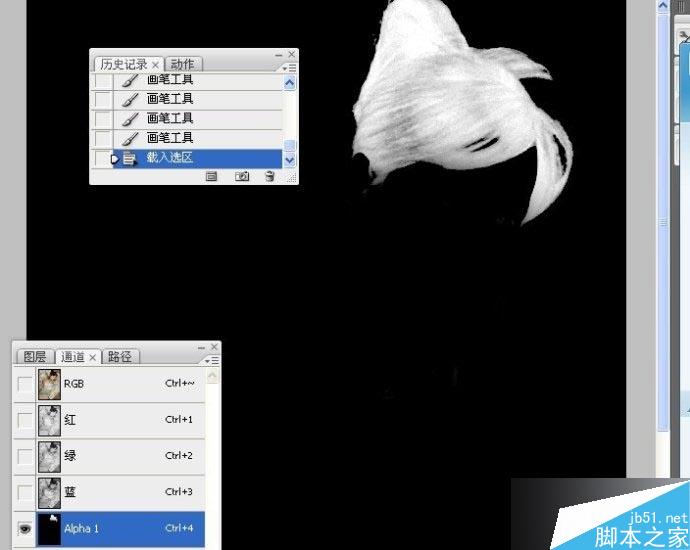This screenshot has width=690, height=550.
Task: Hide the Alpha 1 channel eye
Action: click(x=25, y=528)
